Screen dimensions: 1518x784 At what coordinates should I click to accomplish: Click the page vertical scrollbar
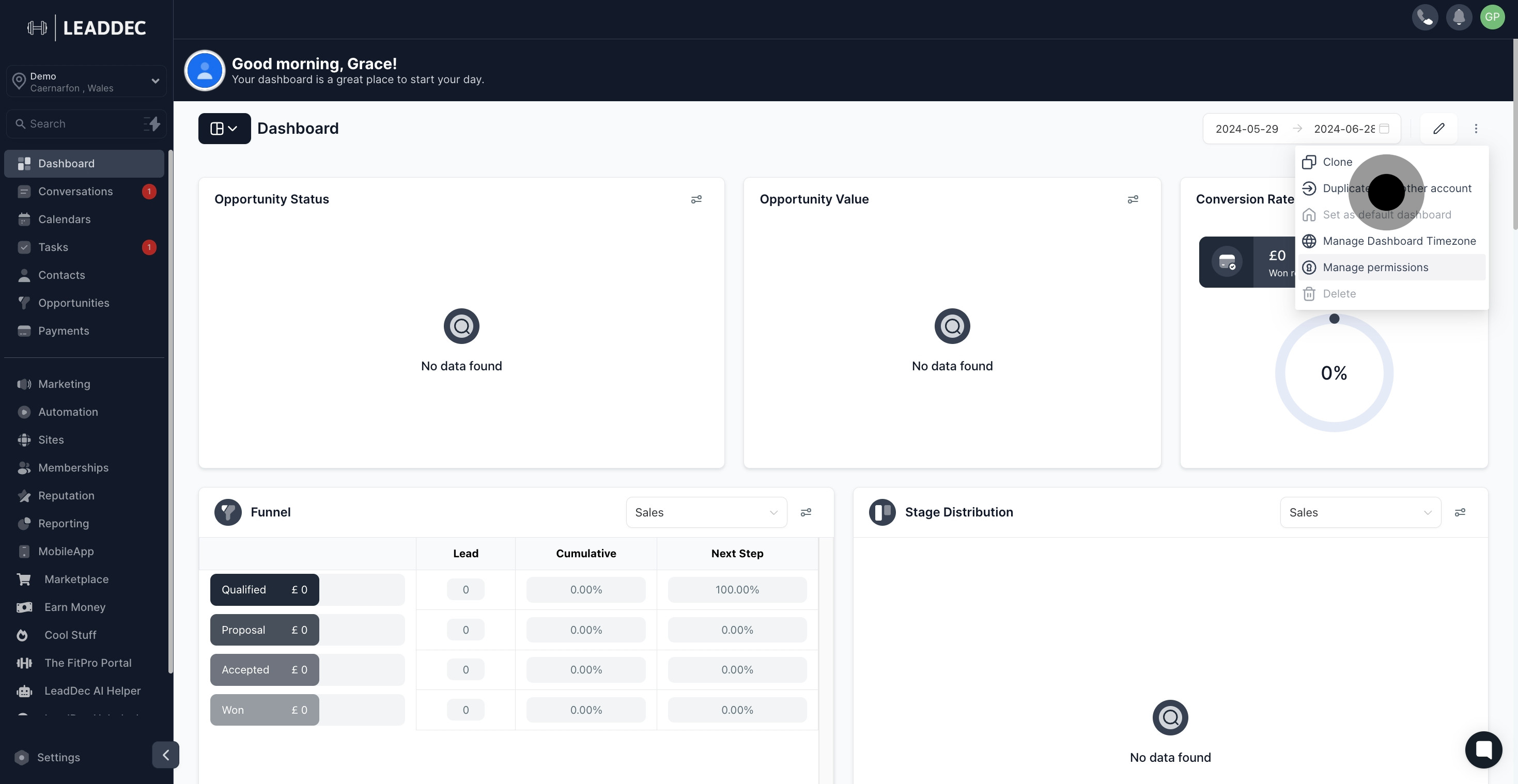[x=1514, y=134]
